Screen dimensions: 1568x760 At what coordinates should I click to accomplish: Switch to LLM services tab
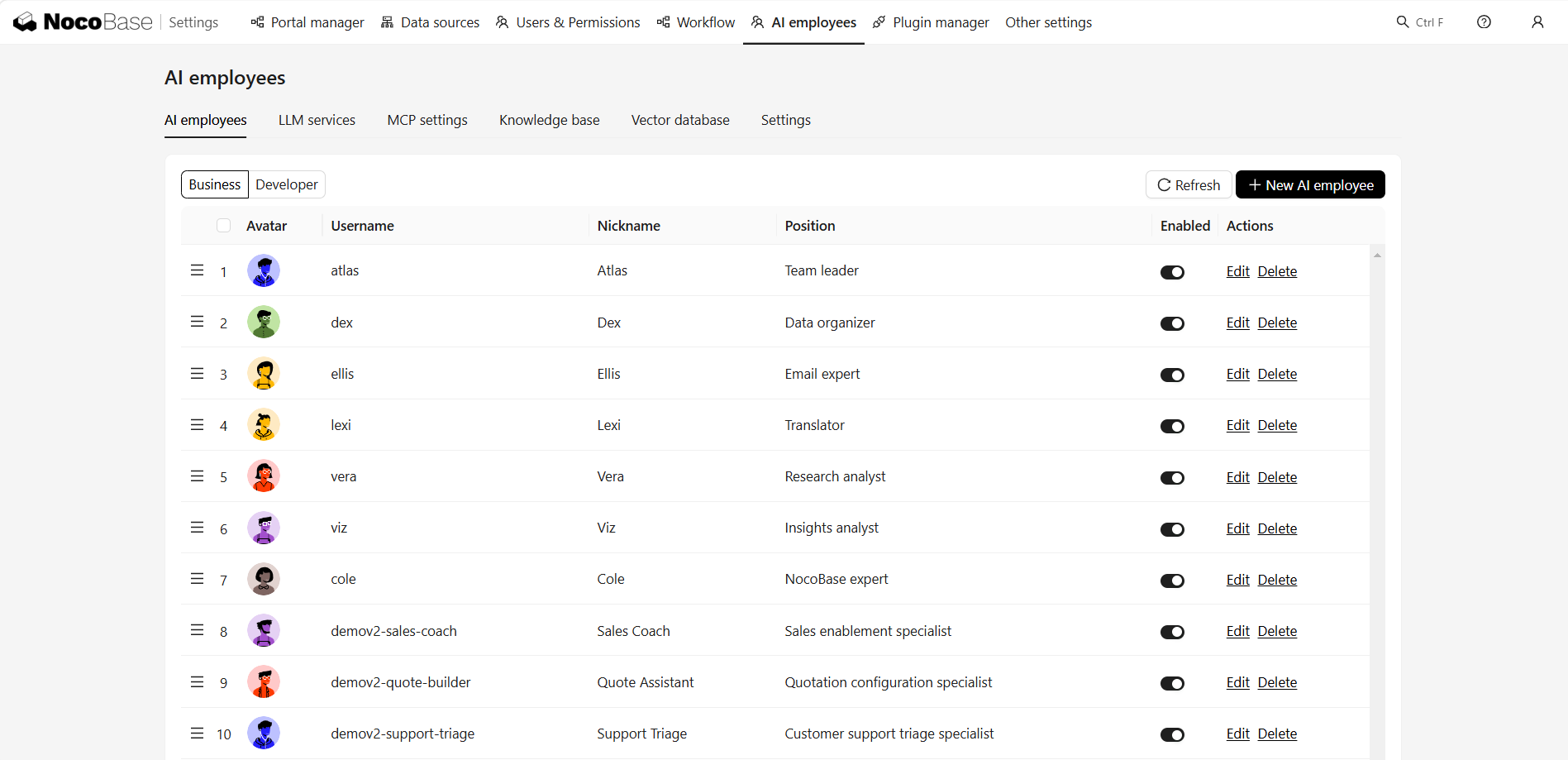point(317,120)
